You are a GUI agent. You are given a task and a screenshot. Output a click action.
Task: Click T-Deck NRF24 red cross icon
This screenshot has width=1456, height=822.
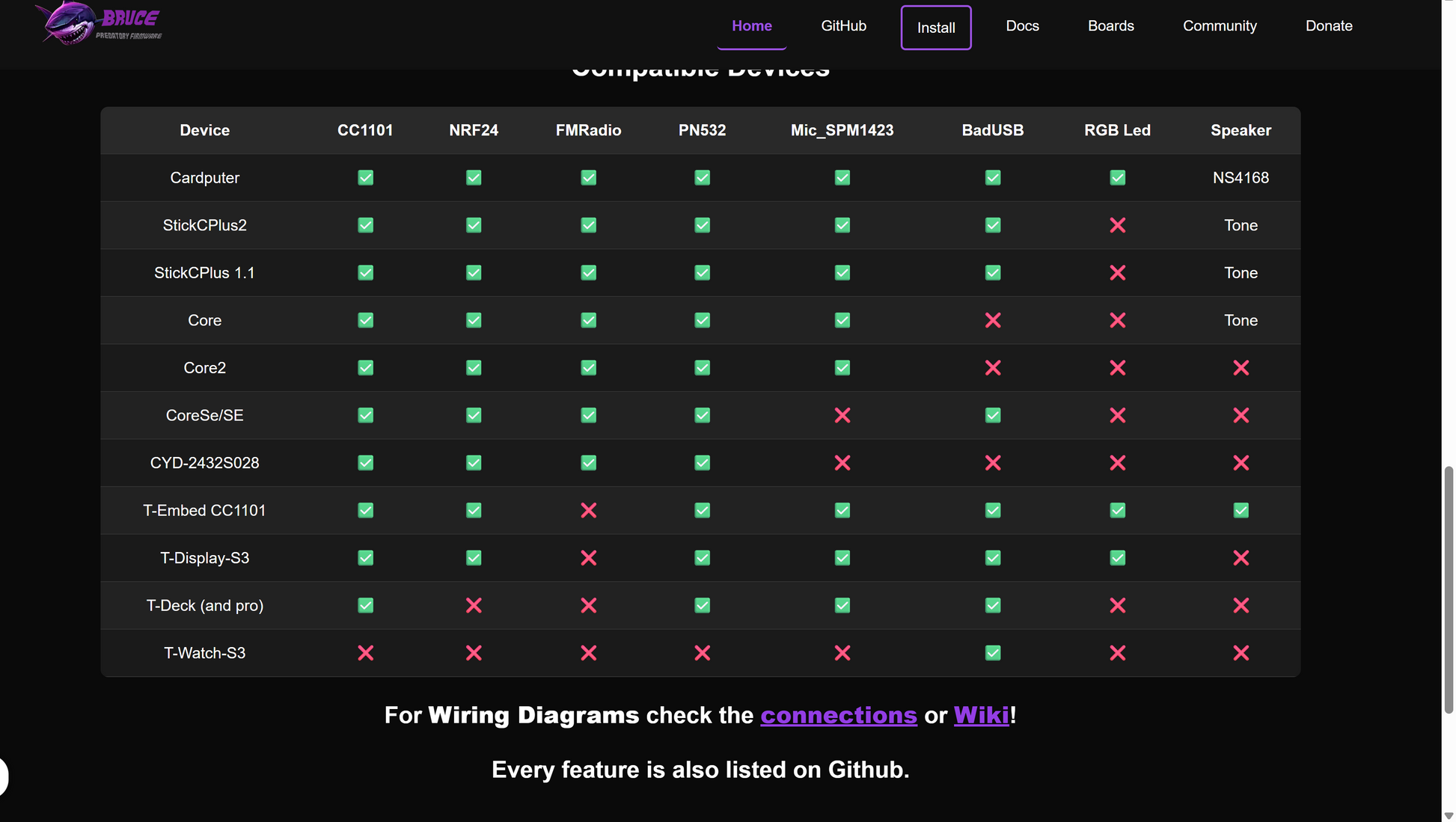(474, 605)
